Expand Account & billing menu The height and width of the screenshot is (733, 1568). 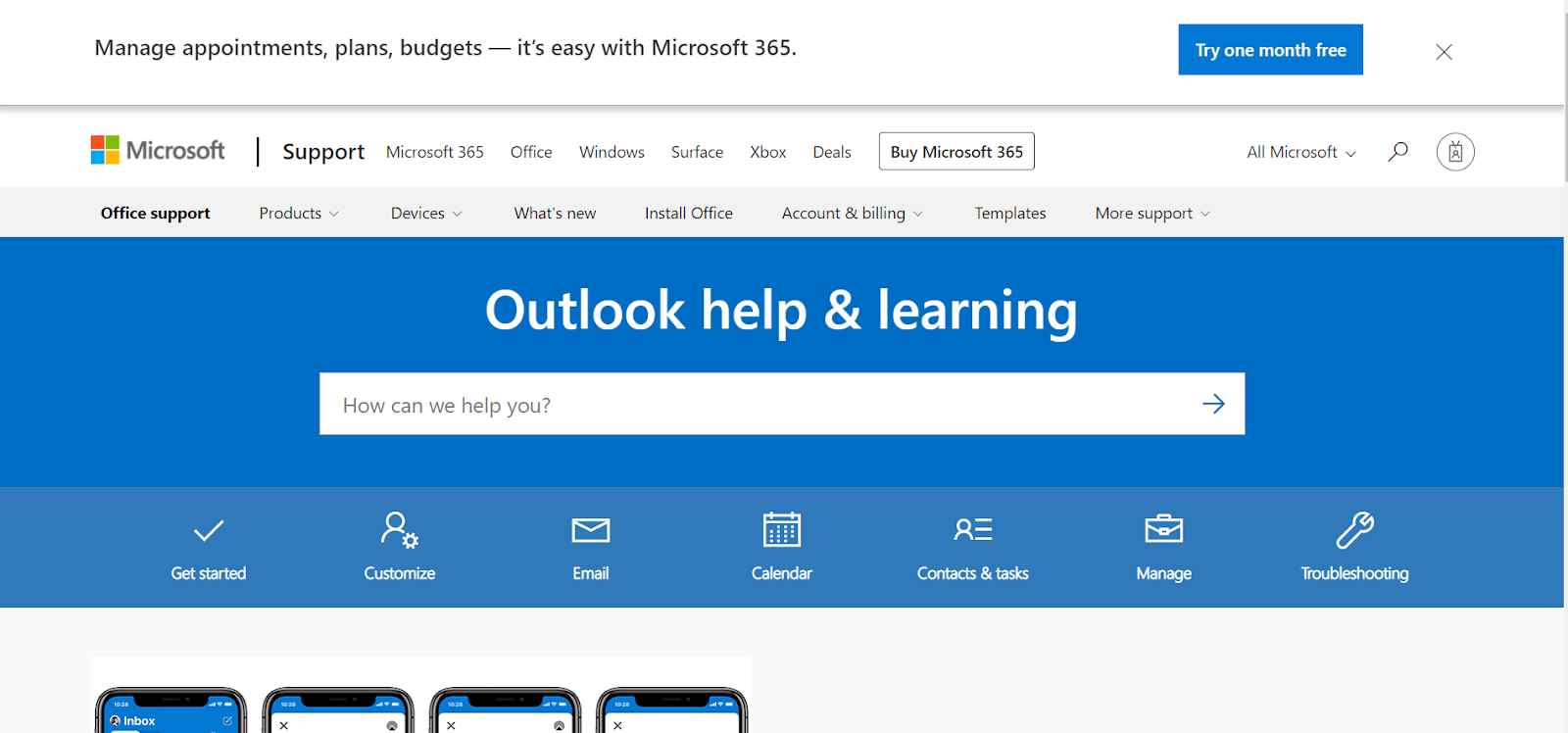[852, 213]
